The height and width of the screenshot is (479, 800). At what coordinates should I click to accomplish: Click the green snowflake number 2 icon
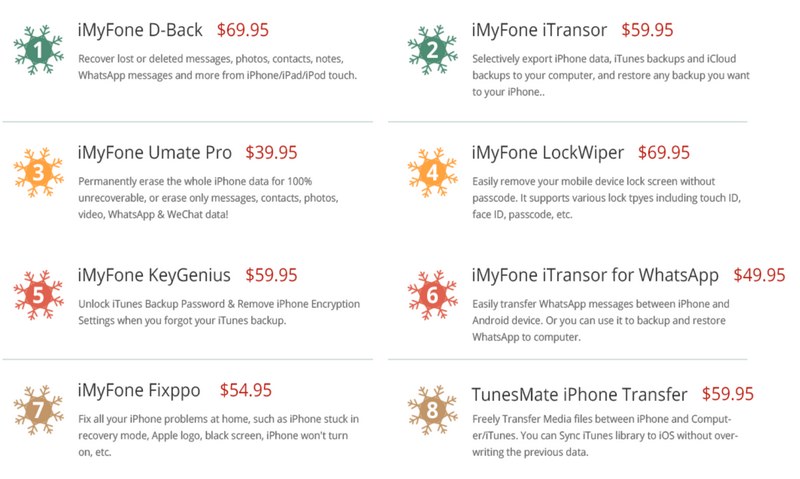click(x=432, y=50)
